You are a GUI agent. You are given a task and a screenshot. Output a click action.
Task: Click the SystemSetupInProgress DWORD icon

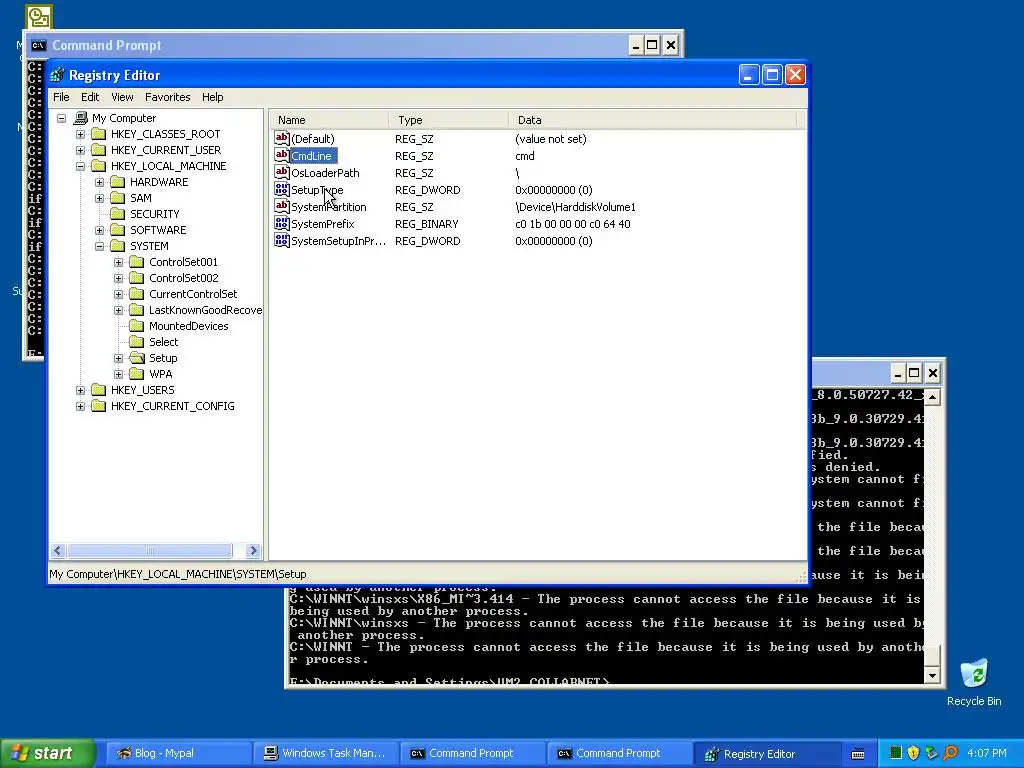(281, 240)
